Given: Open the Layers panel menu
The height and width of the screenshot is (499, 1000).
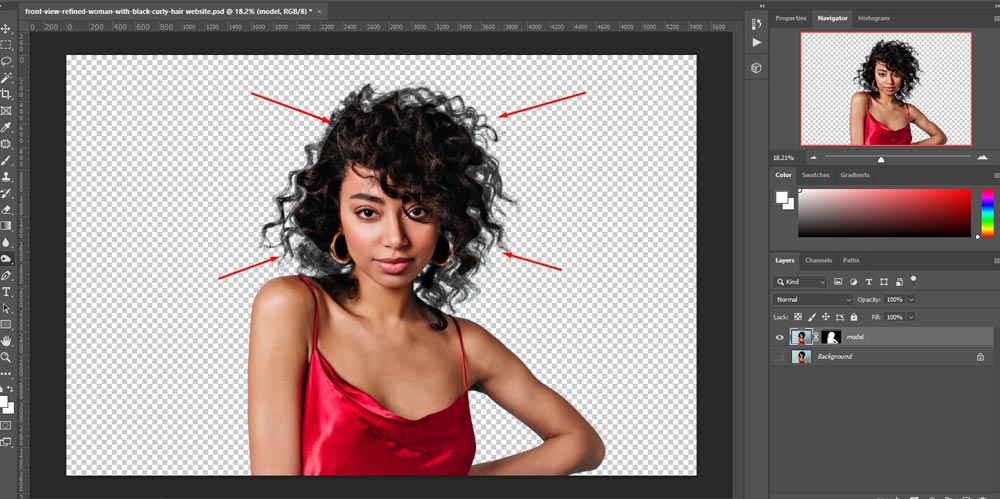Looking at the screenshot, I should 996,260.
